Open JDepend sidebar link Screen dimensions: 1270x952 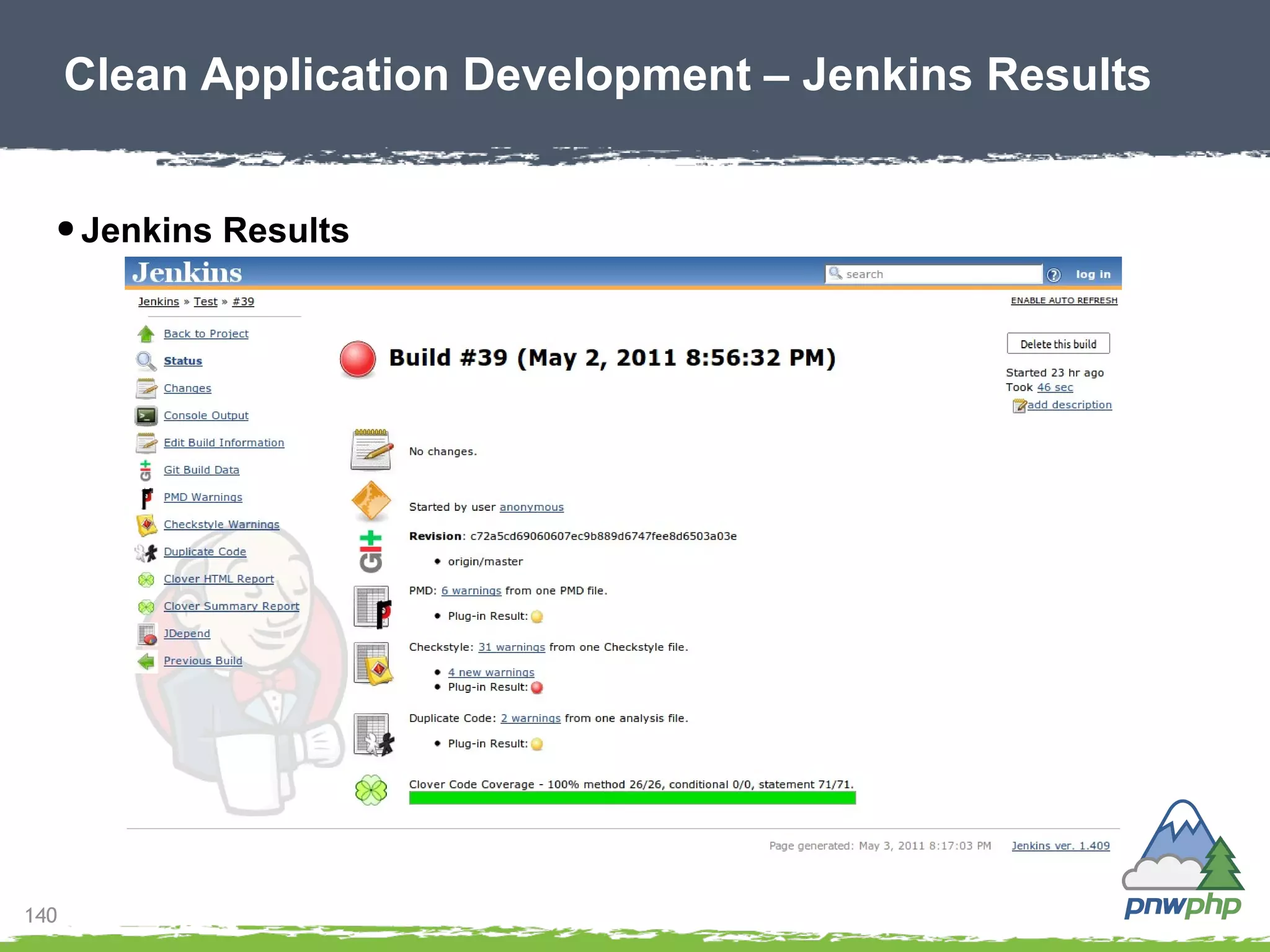click(x=187, y=633)
